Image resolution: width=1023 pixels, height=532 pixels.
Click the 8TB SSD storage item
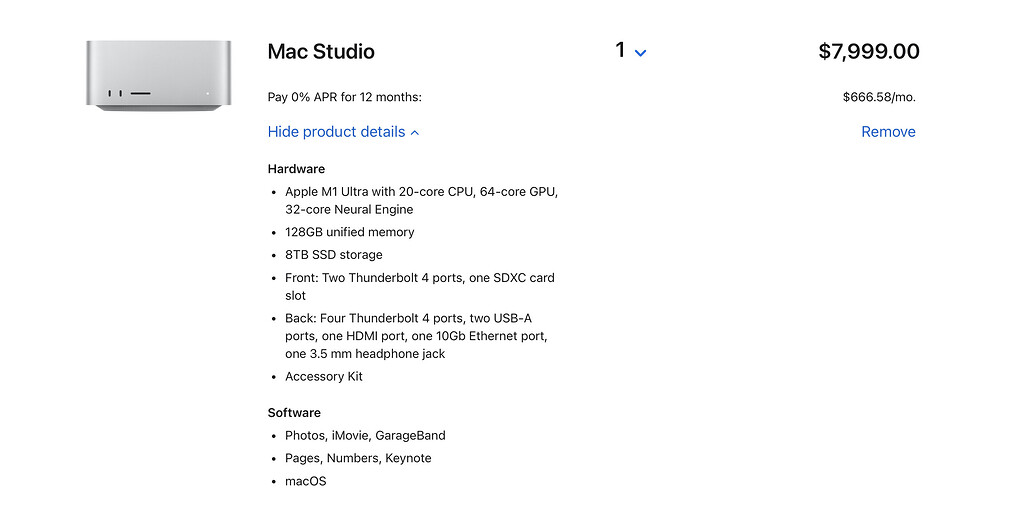[x=333, y=255]
